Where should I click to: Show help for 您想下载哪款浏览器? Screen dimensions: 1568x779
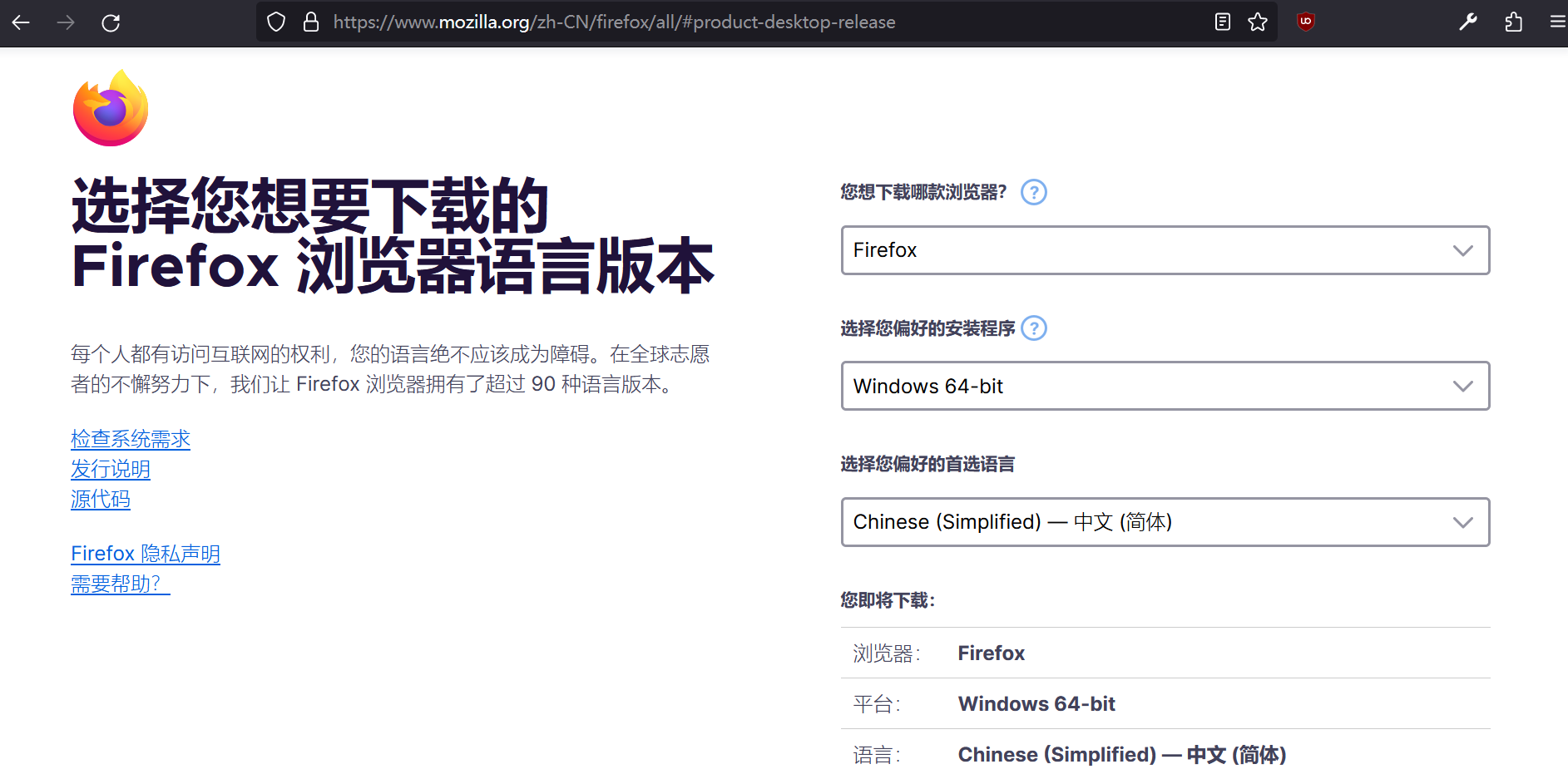(x=1034, y=192)
